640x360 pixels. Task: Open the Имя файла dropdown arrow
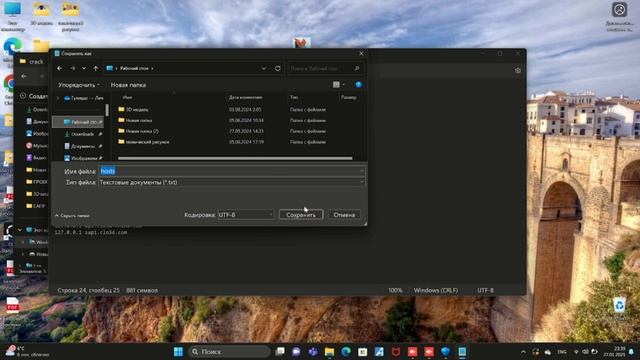pyautogui.click(x=362, y=171)
